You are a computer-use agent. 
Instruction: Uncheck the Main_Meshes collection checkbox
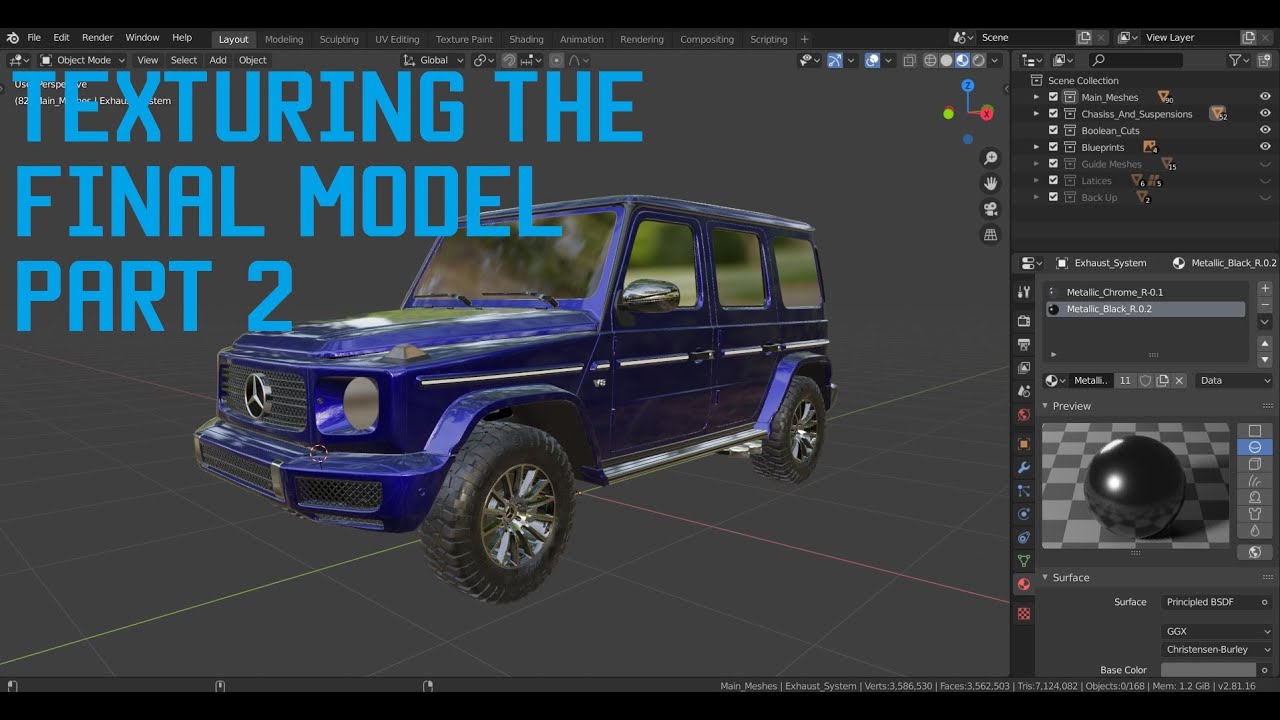pyautogui.click(x=1053, y=97)
